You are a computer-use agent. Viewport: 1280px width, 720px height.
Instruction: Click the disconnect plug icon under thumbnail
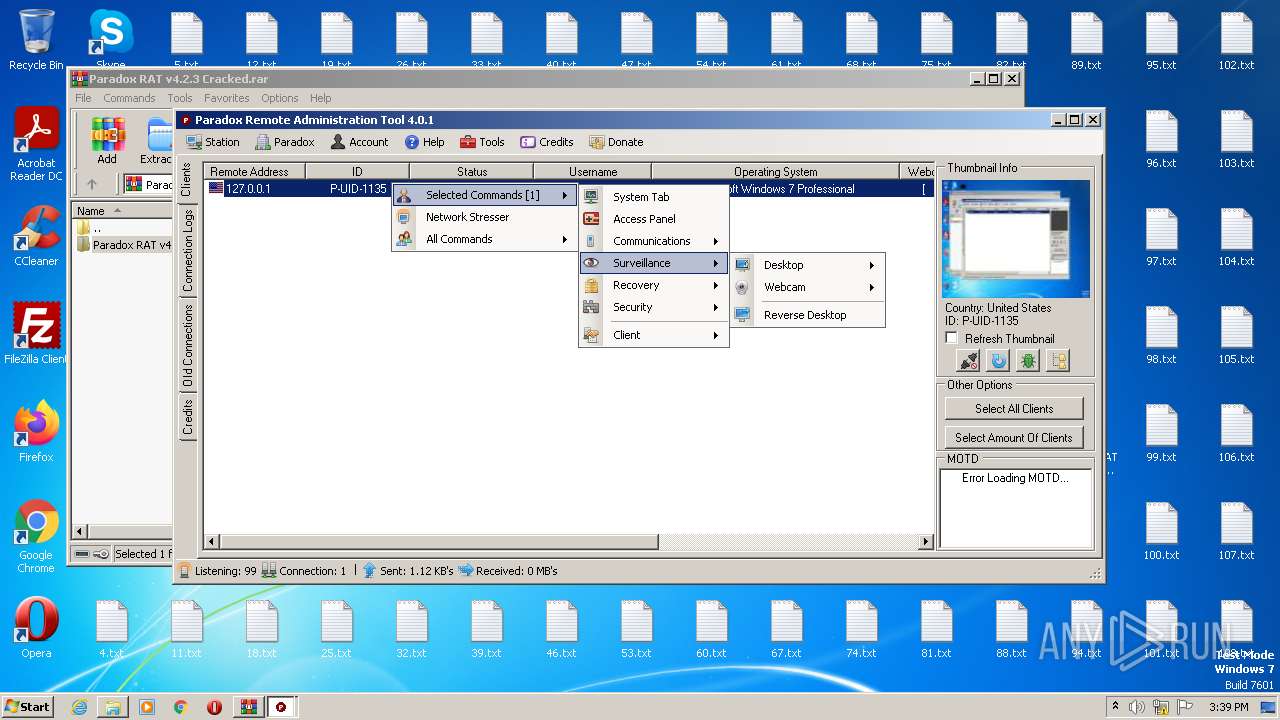[967, 361]
